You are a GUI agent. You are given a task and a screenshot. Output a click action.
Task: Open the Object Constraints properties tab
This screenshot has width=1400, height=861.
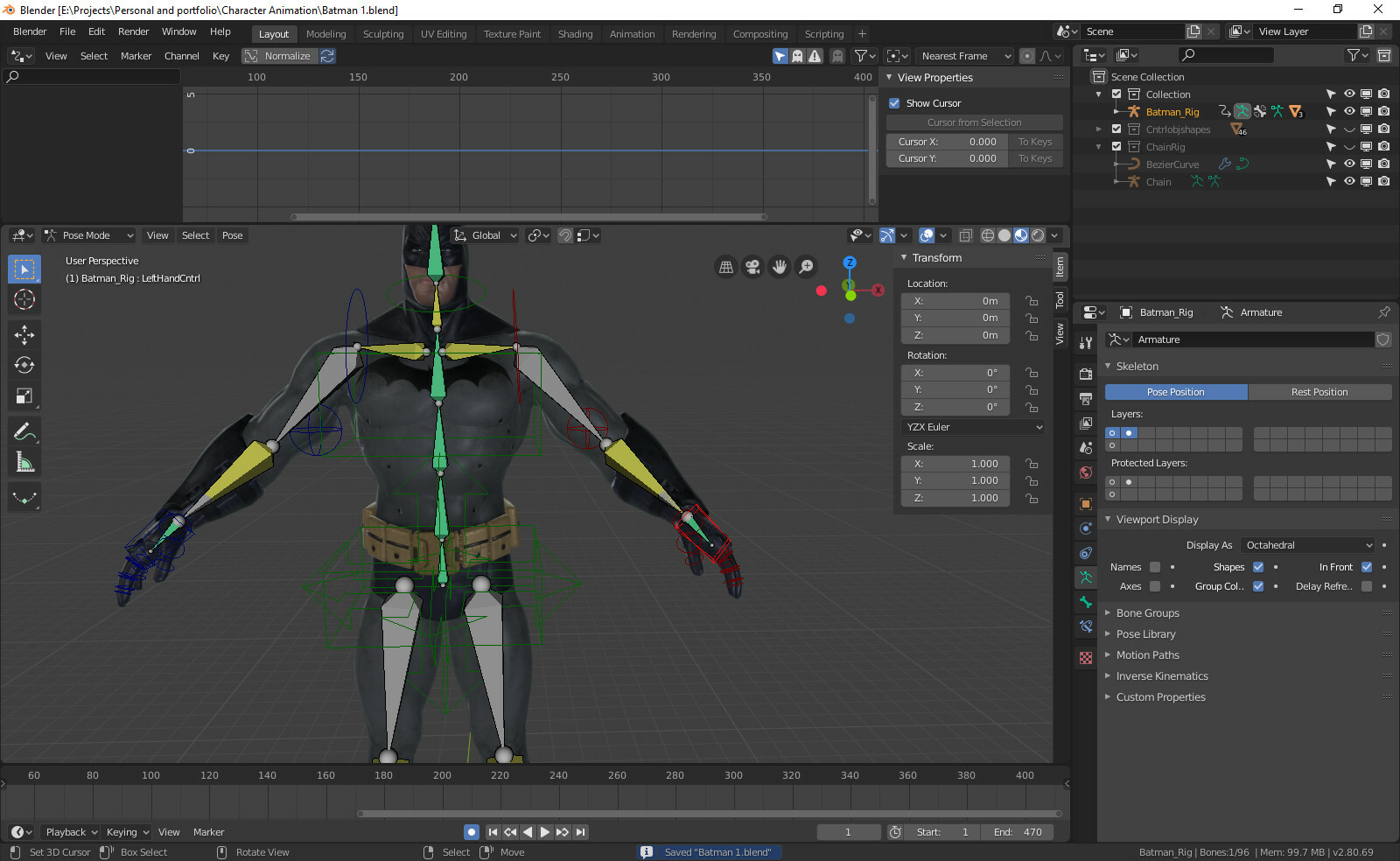[1086, 553]
